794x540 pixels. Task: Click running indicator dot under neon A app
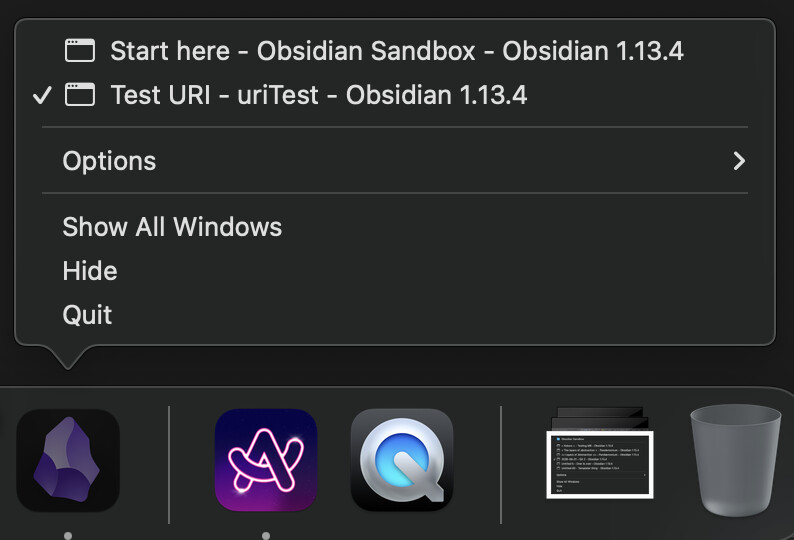[266, 535]
